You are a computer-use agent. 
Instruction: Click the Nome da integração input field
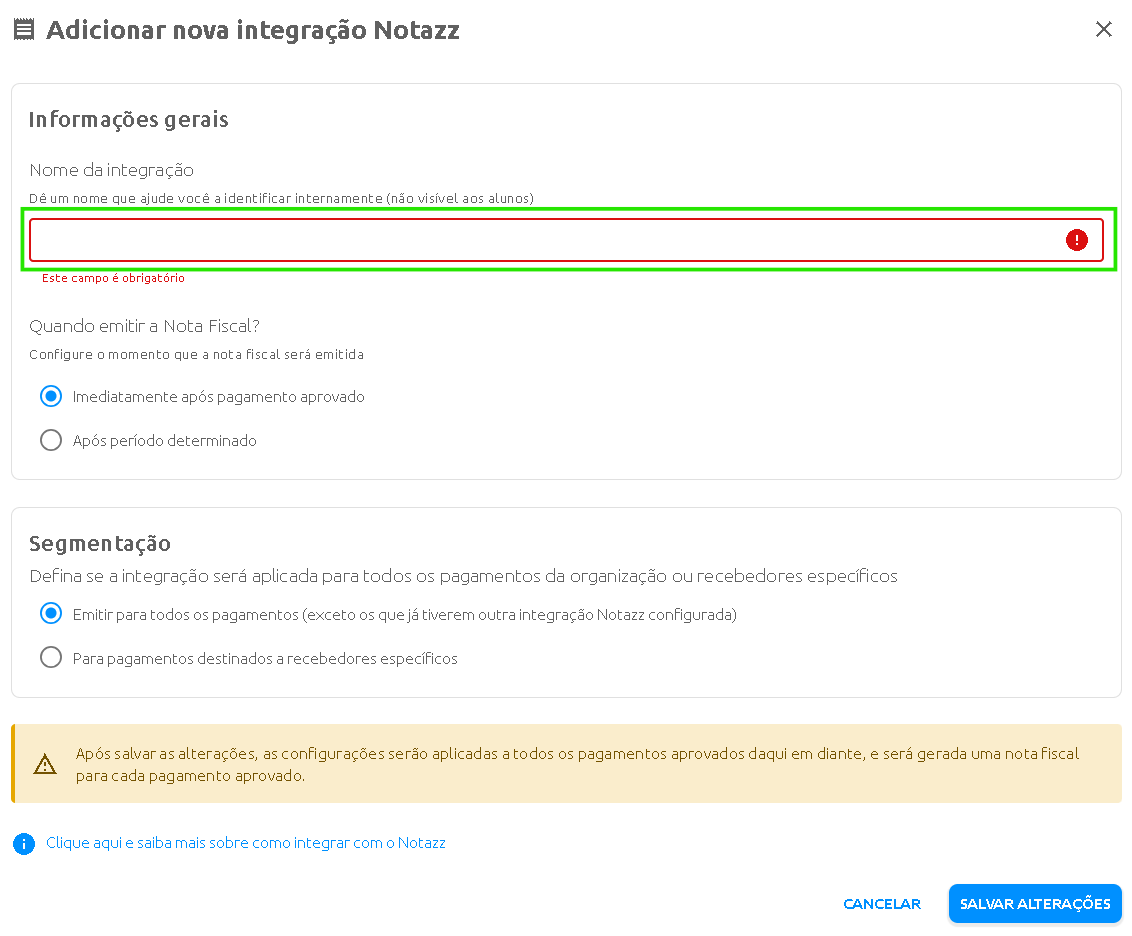pos(566,240)
